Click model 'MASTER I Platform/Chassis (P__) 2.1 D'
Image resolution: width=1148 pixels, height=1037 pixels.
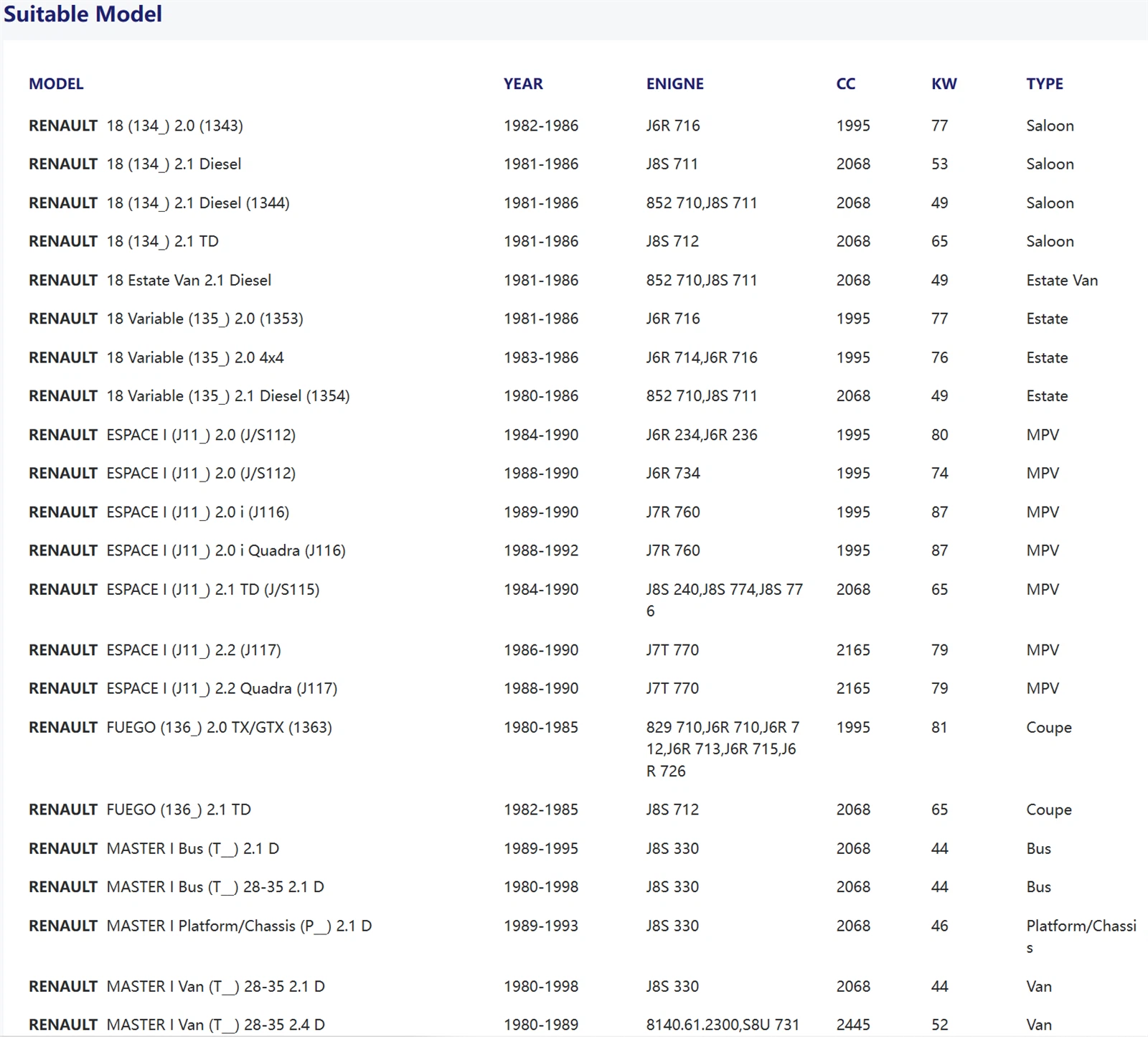click(x=239, y=926)
